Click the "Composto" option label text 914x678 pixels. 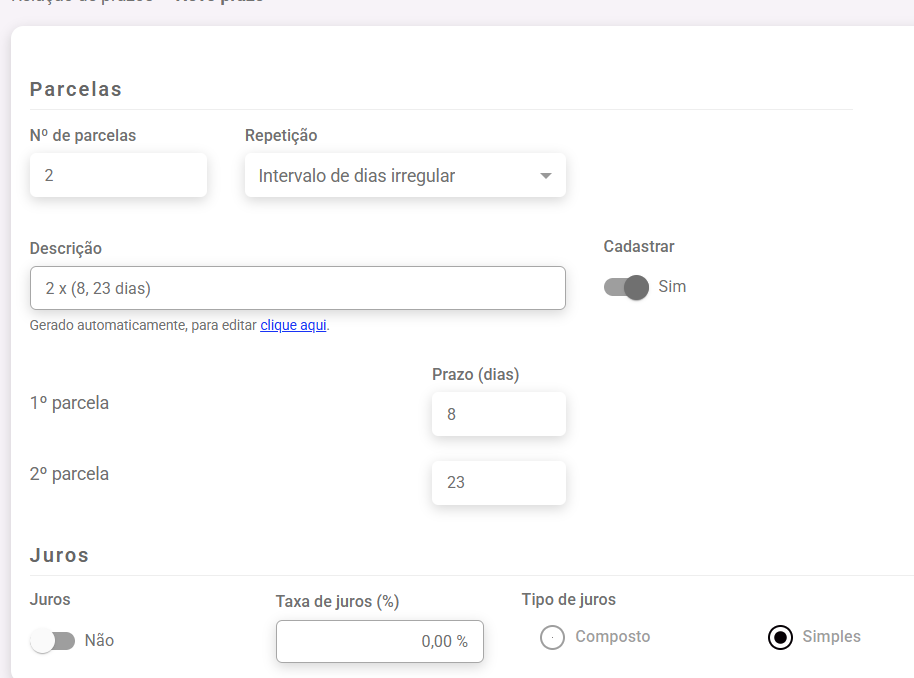coord(612,637)
